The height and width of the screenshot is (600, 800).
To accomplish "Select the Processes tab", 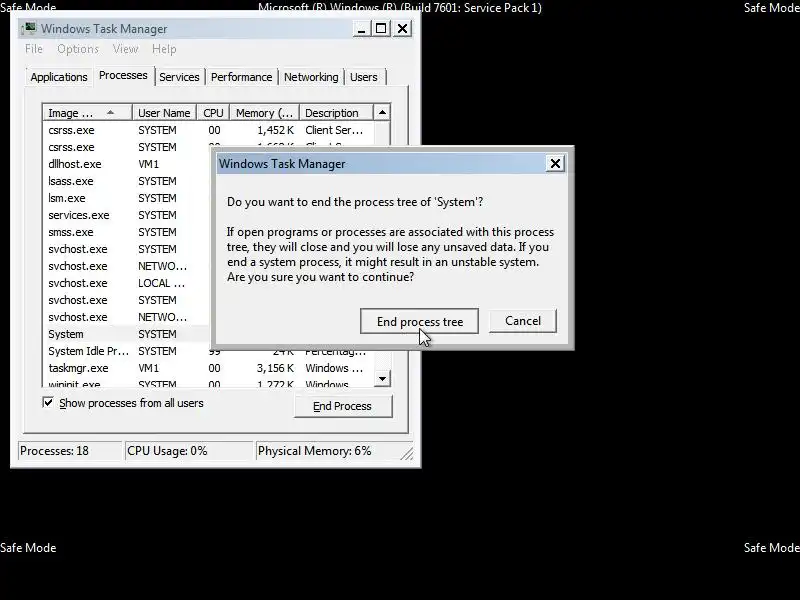I will click(123, 76).
